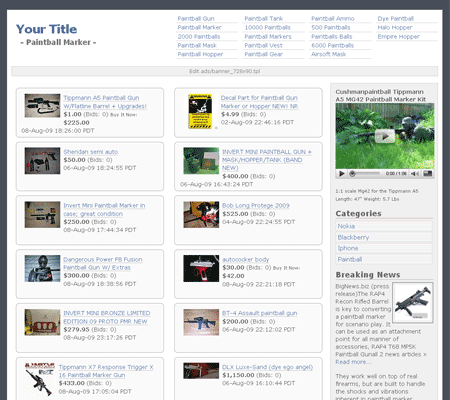Click the small play button in the video controls
The width and height of the screenshot is (450, 400).
[342, 173]
